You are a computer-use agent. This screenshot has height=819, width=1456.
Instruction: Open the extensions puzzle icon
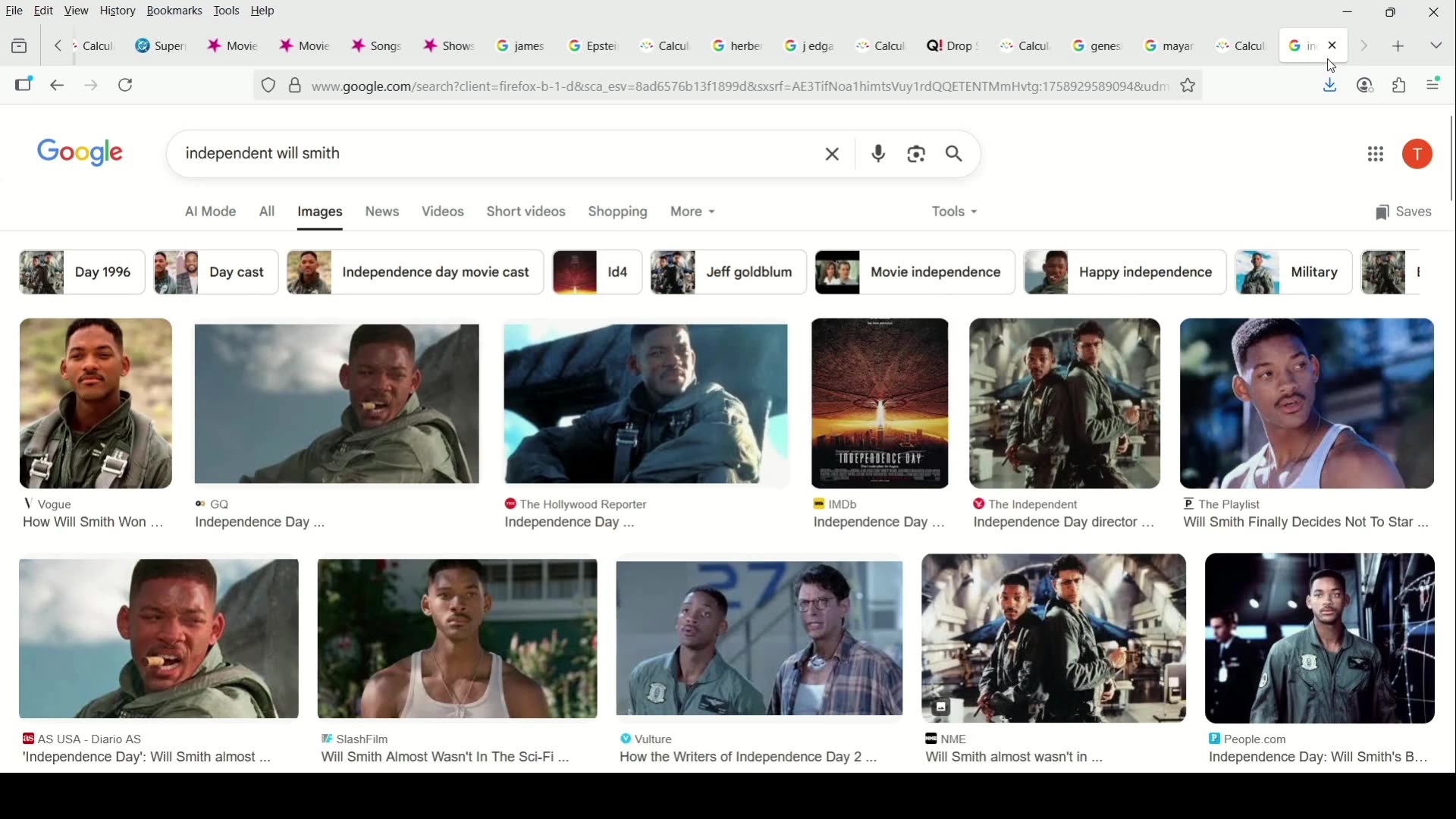[1400, 86]
